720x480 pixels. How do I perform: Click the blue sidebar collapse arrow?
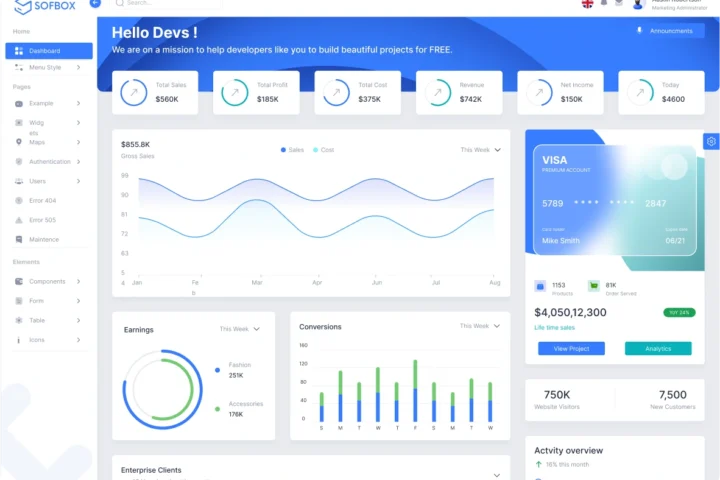(95, 4)
